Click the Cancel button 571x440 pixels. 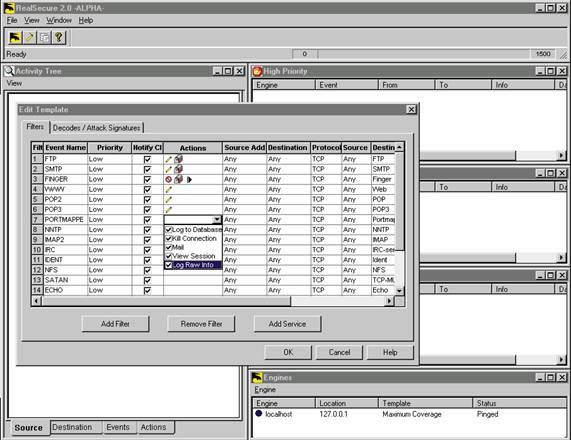339,352
